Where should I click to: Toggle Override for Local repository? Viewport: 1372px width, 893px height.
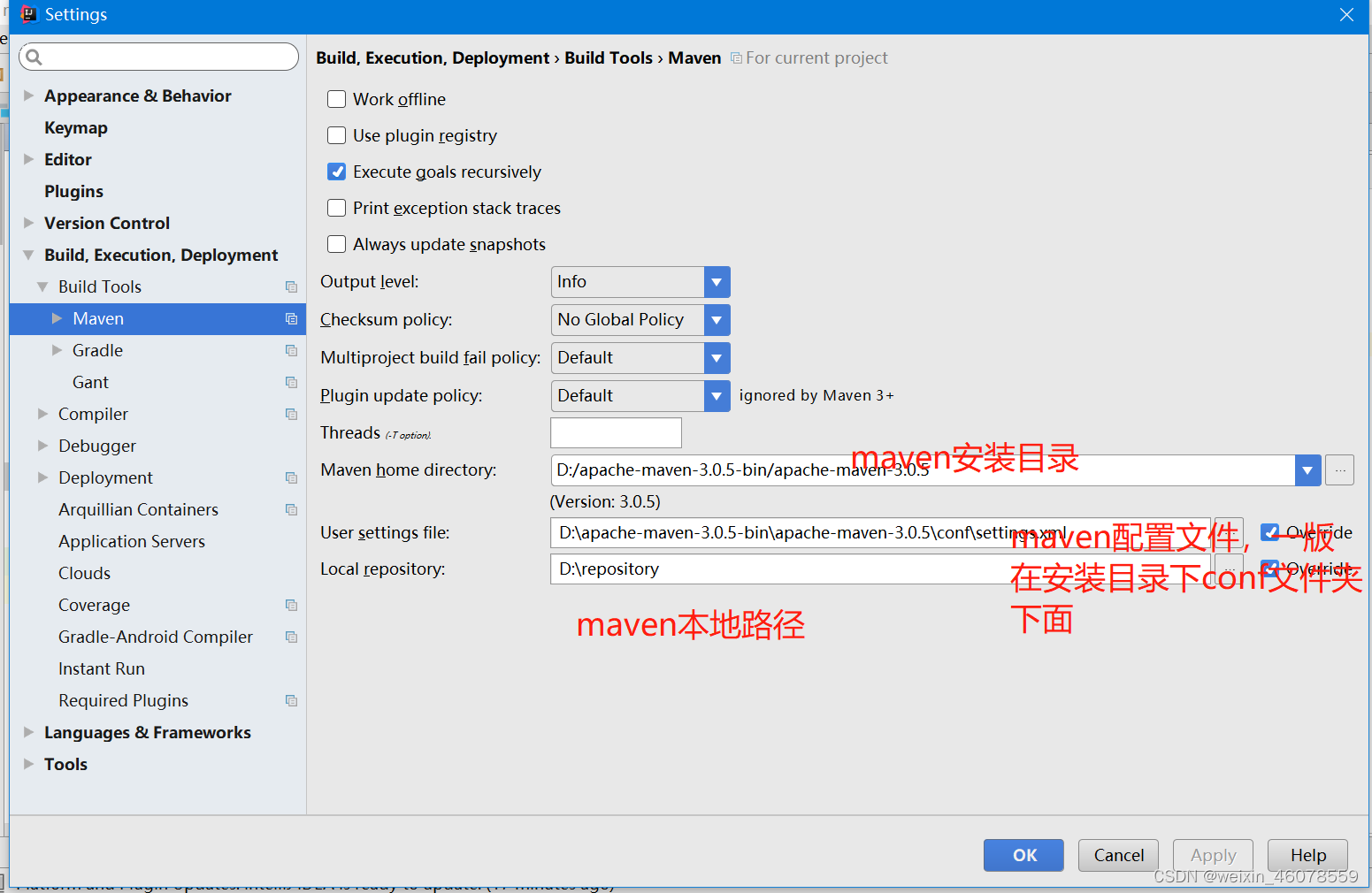1270,569
